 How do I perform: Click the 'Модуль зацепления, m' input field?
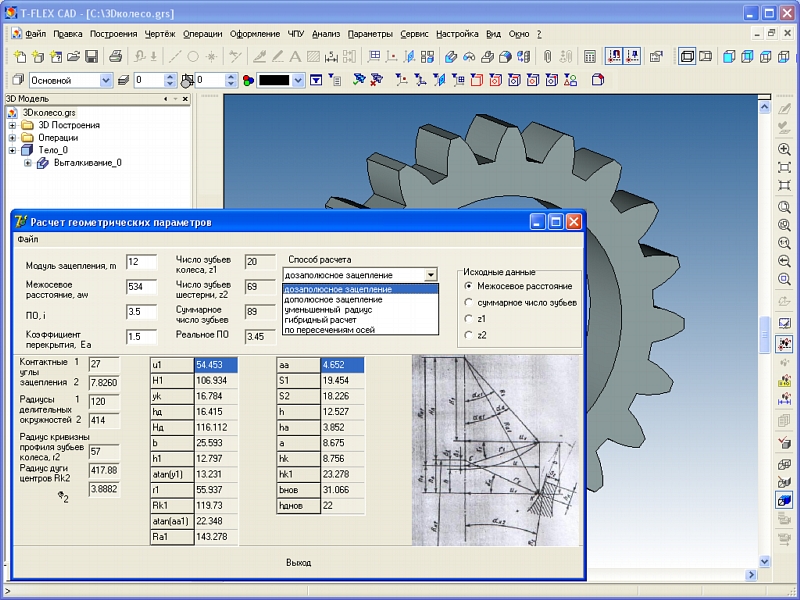pyautogui.click(x=141, y=262)
